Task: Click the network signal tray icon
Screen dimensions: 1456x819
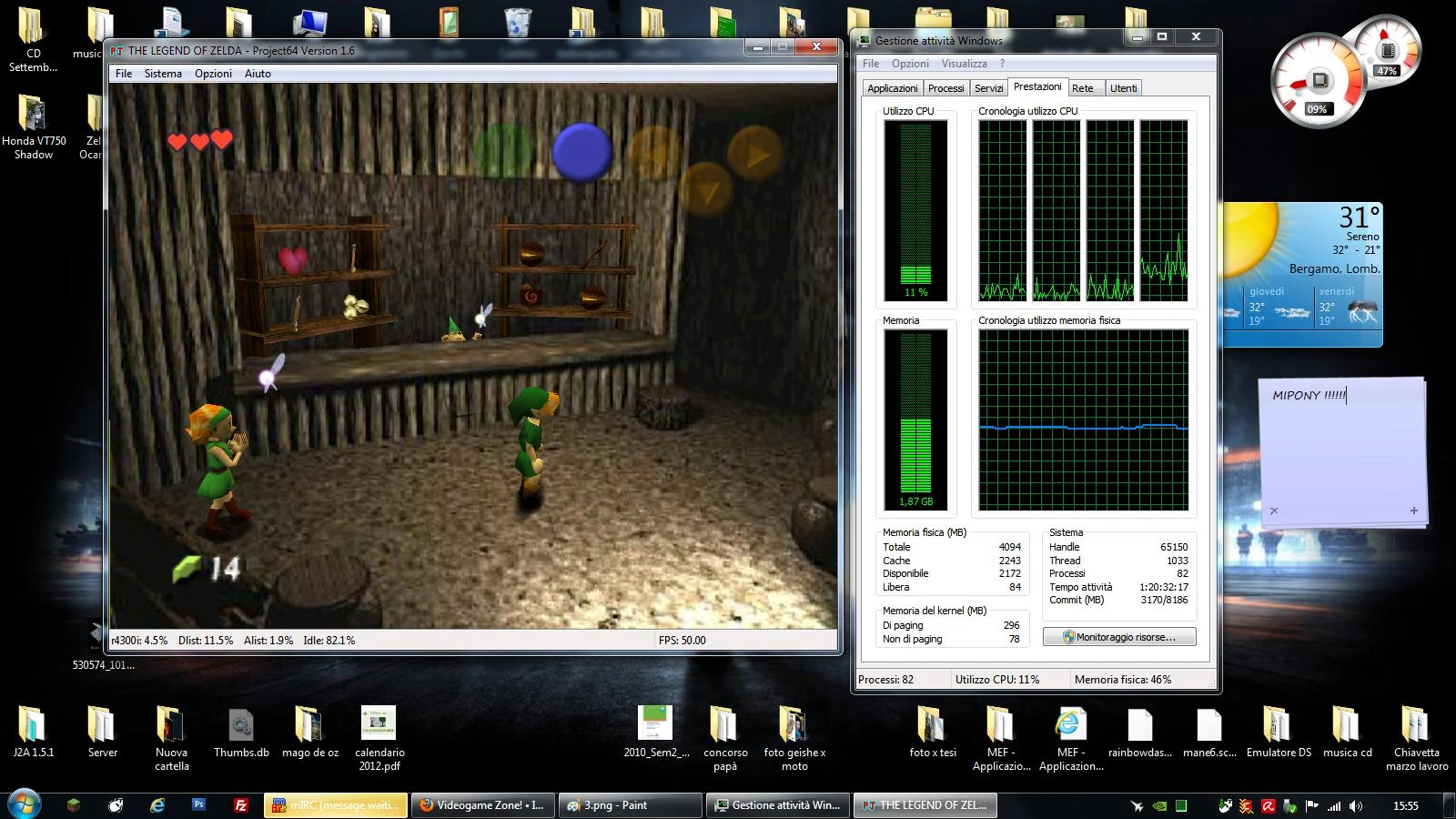Action: pyautogui.click(x=1334, y=805)
